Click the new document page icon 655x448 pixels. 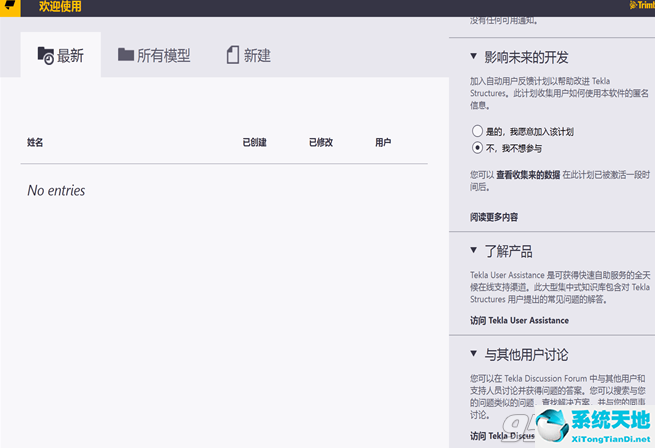tap(233, 55)
